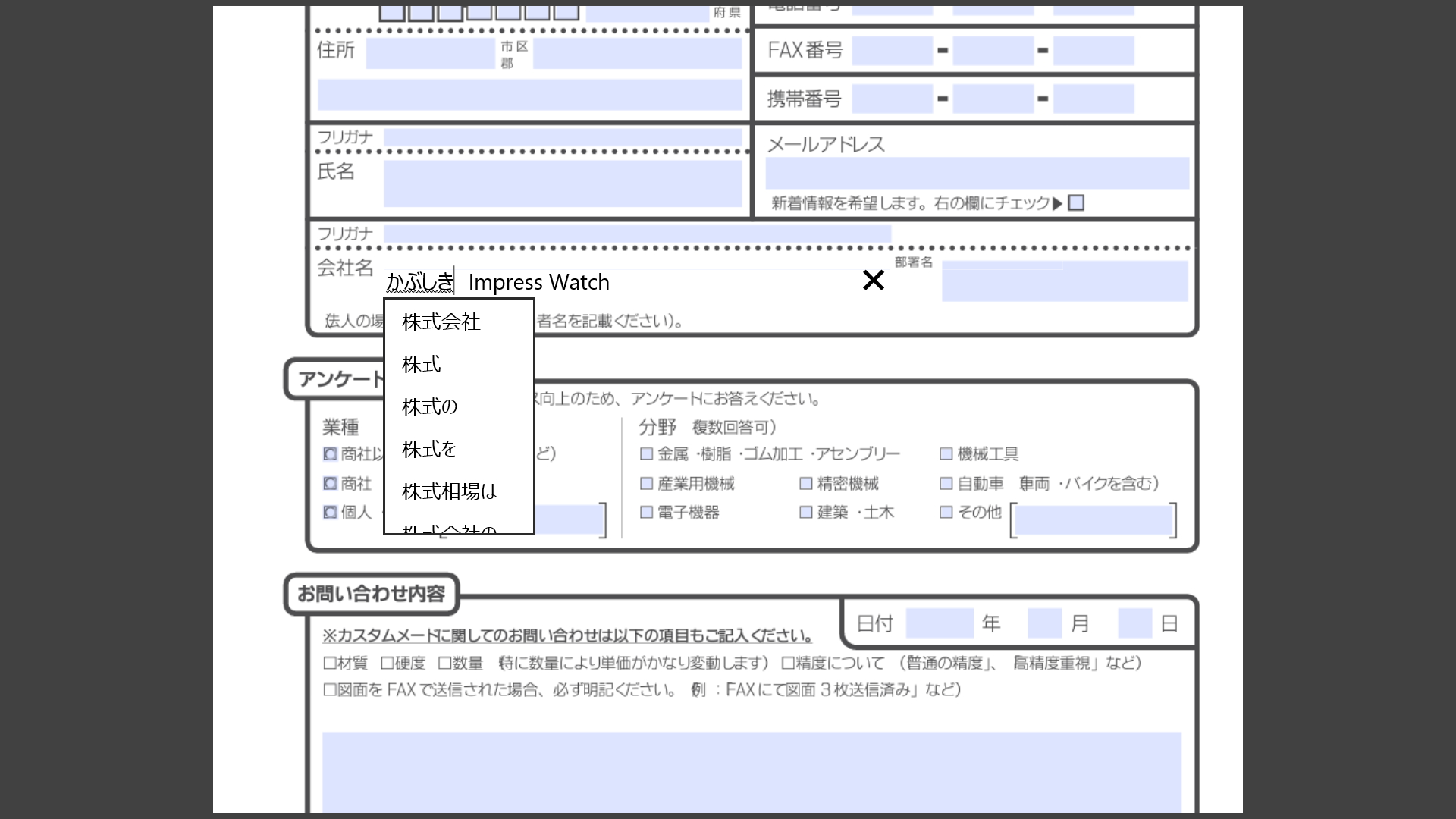Select the 個人 option under 業種
Viewport: 1456px width, 819px height.
(x=330, y=513)
